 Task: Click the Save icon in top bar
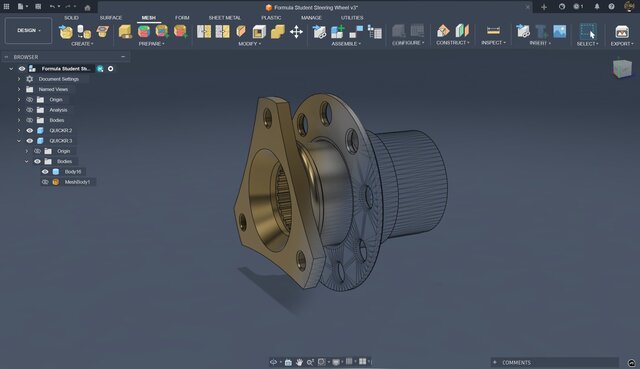point(38,7)
